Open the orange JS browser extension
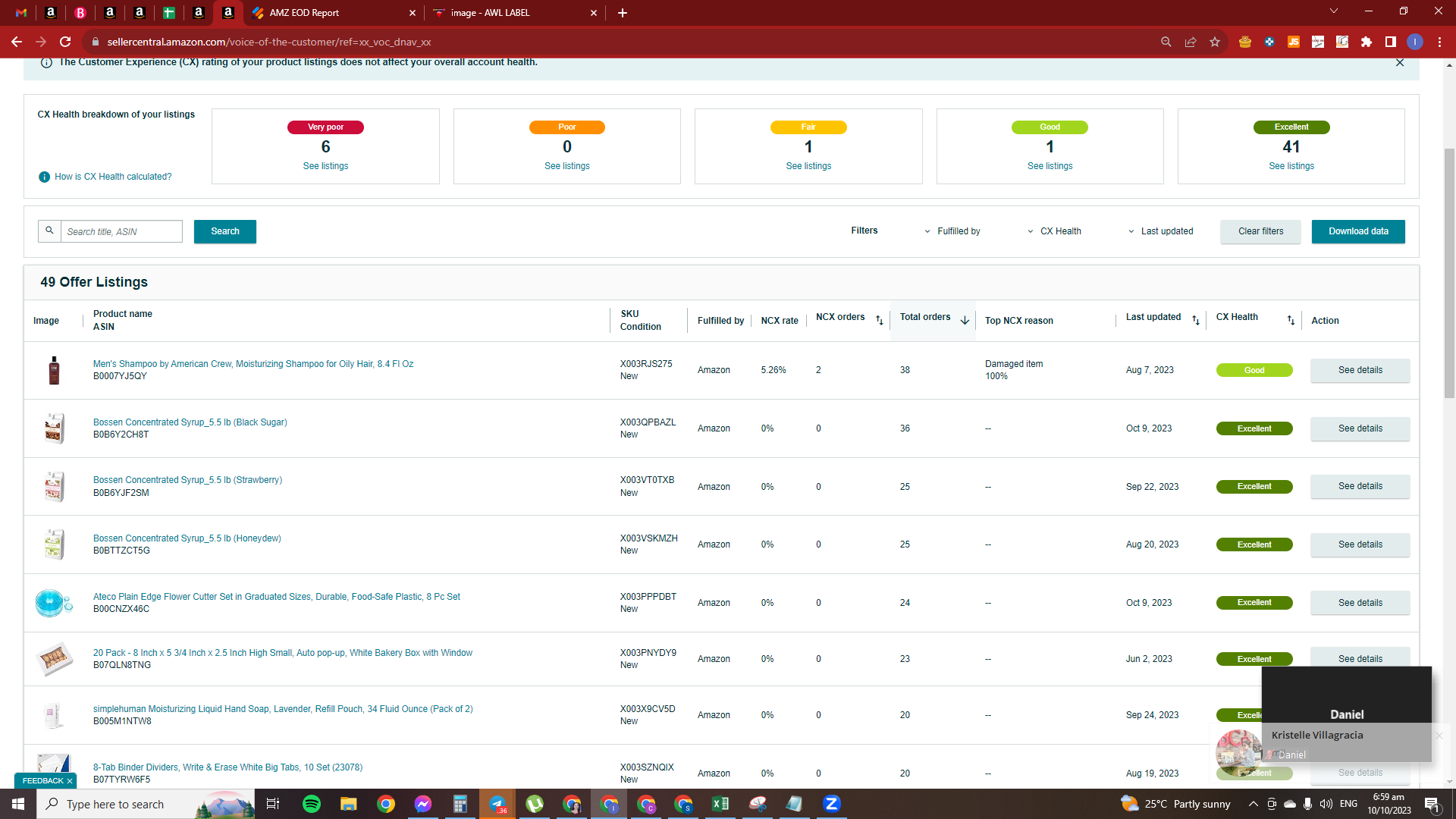This screenshot has height=819, width=1456. [1294, 42]
